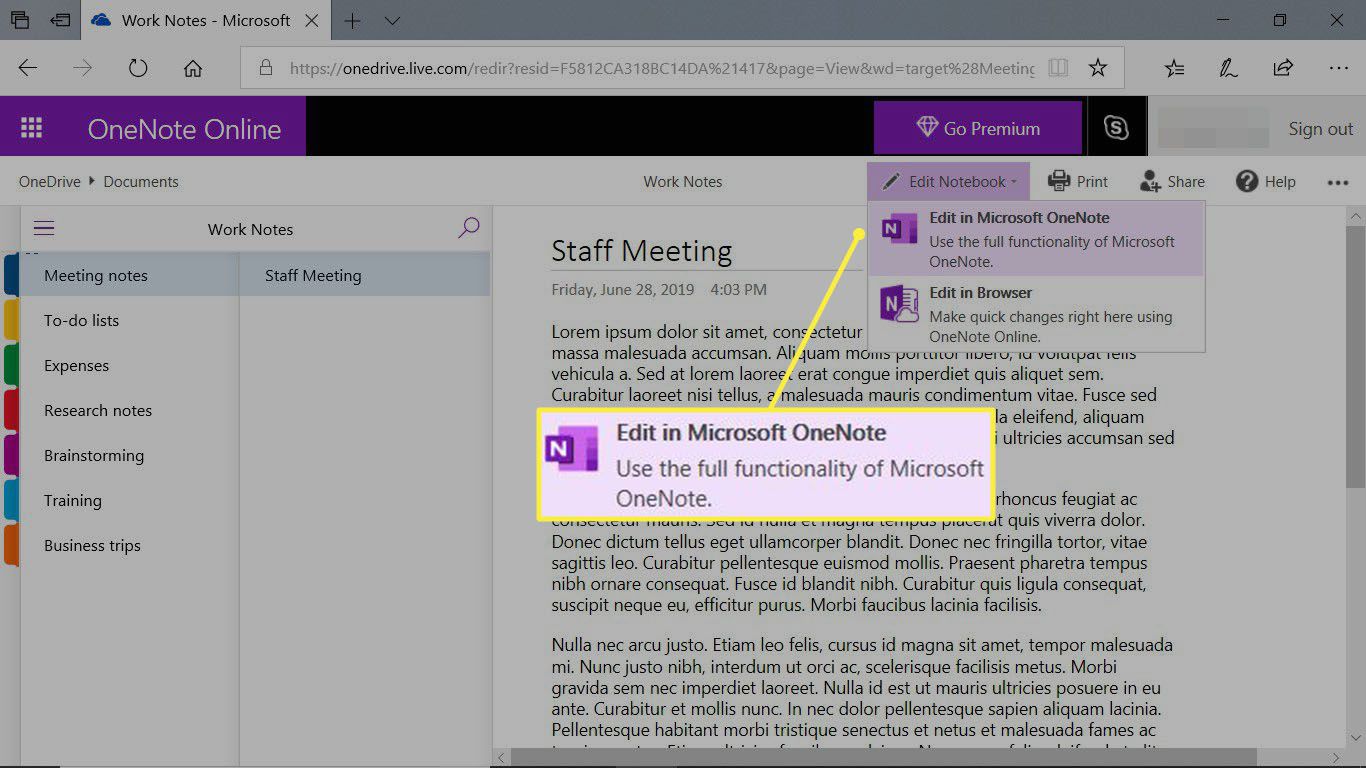Screen dimensions: 1366x768
Task: Open the Favorites hub icon
Action: pyautogui.click(x=1175, y=68)
